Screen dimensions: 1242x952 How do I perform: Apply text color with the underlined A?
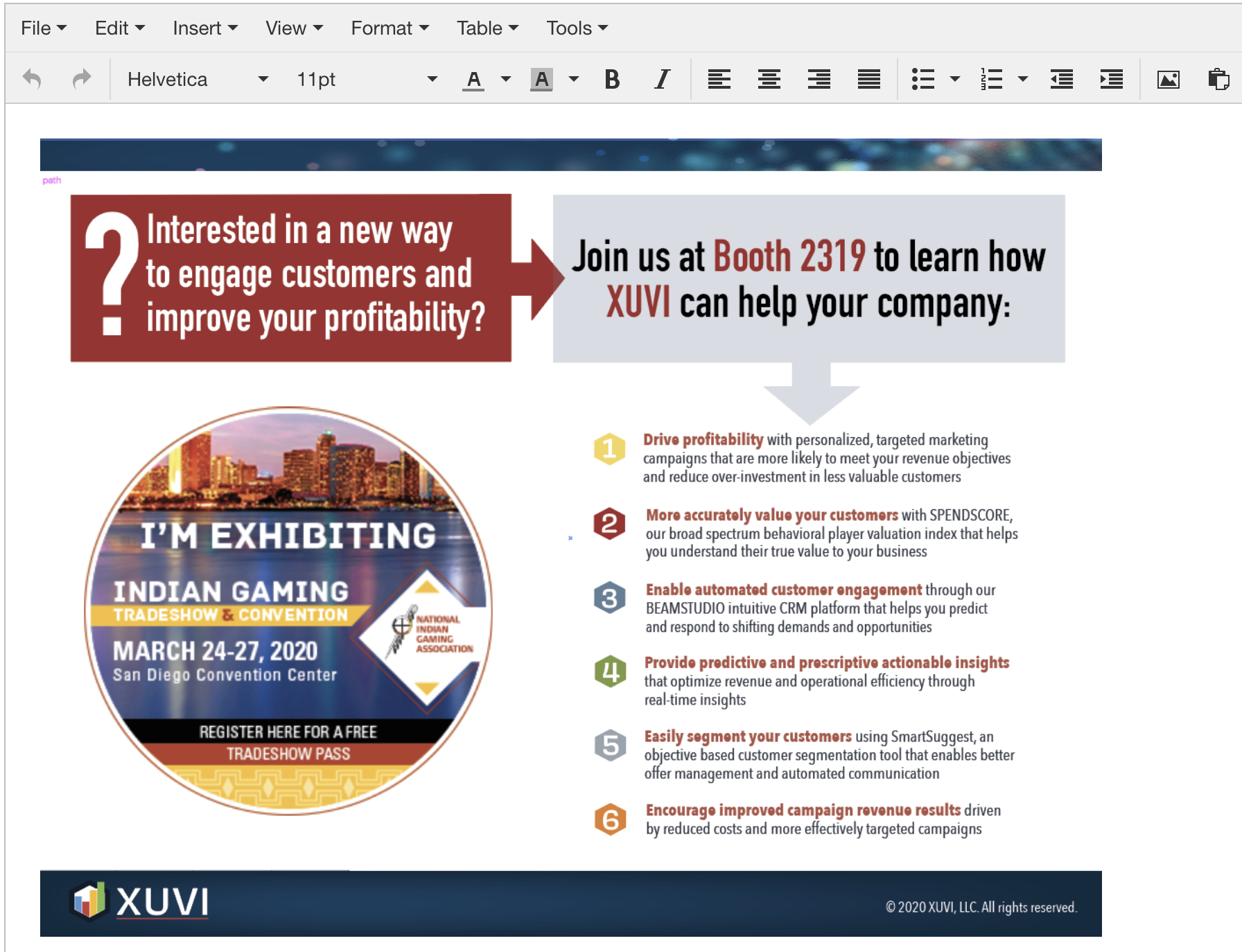[x=473, y=80]
